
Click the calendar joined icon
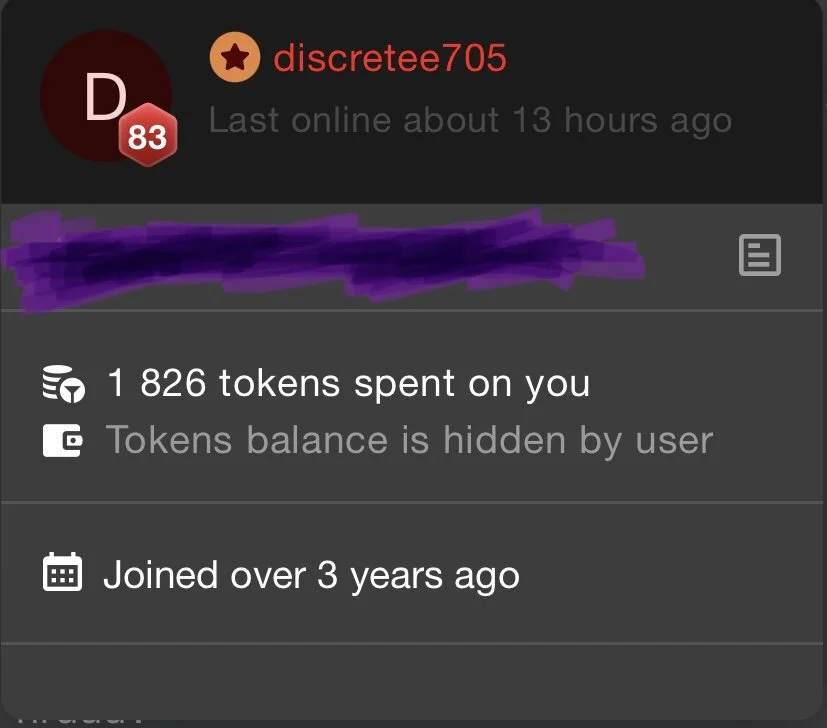coord(62,572)
